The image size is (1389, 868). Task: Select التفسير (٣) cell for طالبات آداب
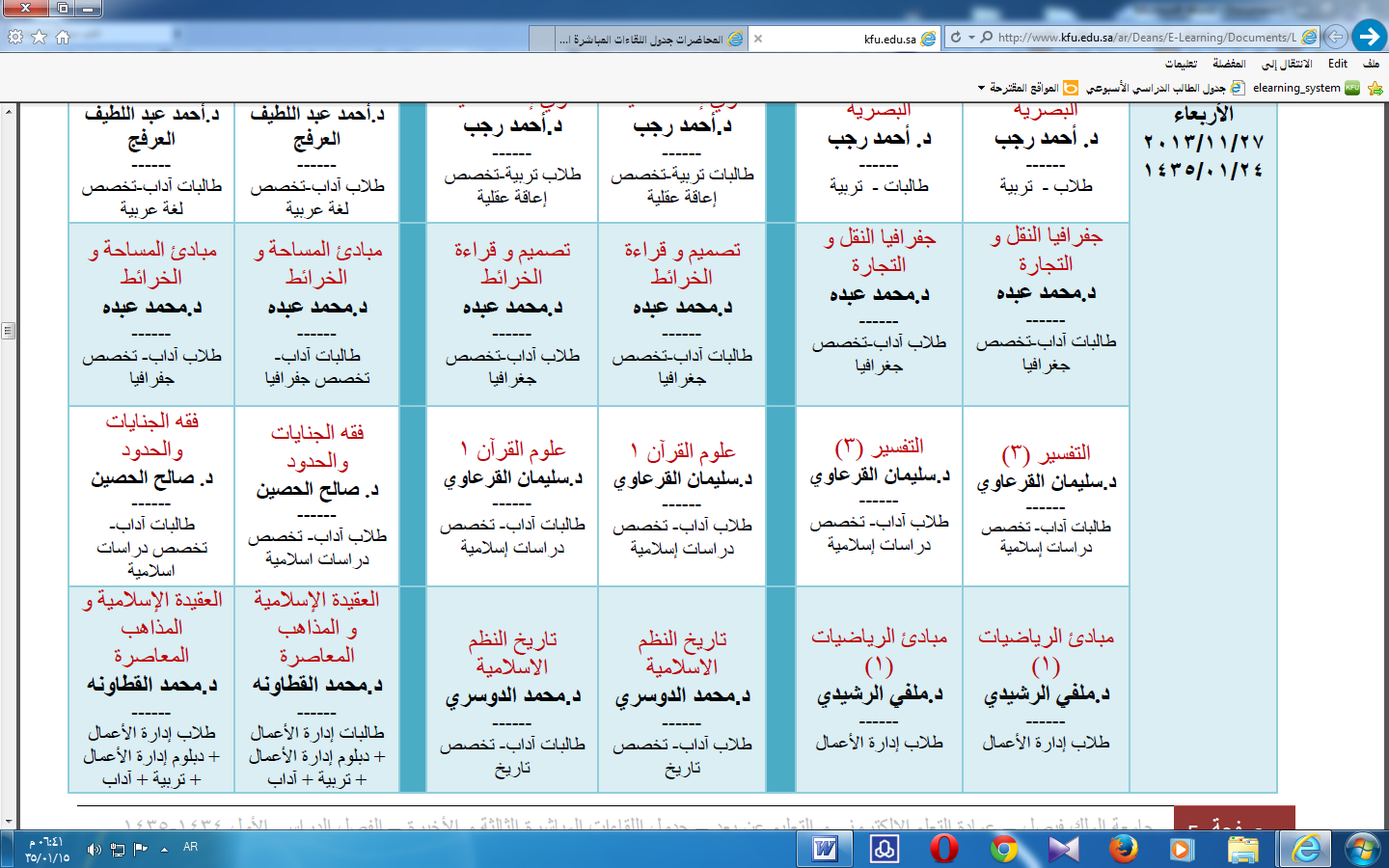click(x=1046, y=496)
